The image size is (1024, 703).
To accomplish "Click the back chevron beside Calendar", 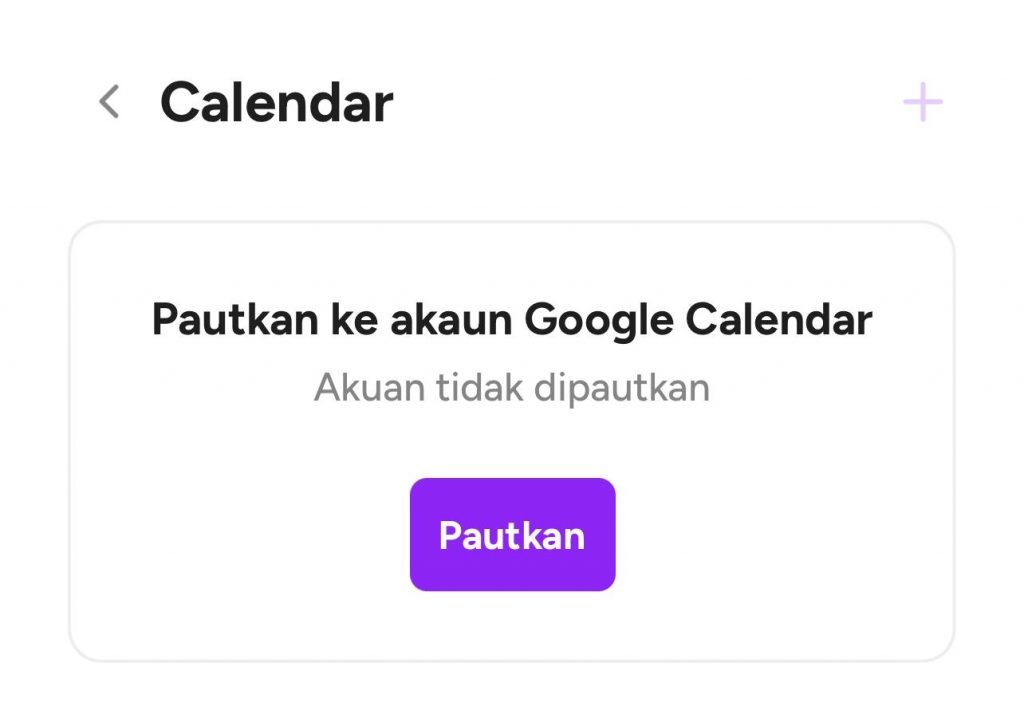I will (x=109, y=102).
